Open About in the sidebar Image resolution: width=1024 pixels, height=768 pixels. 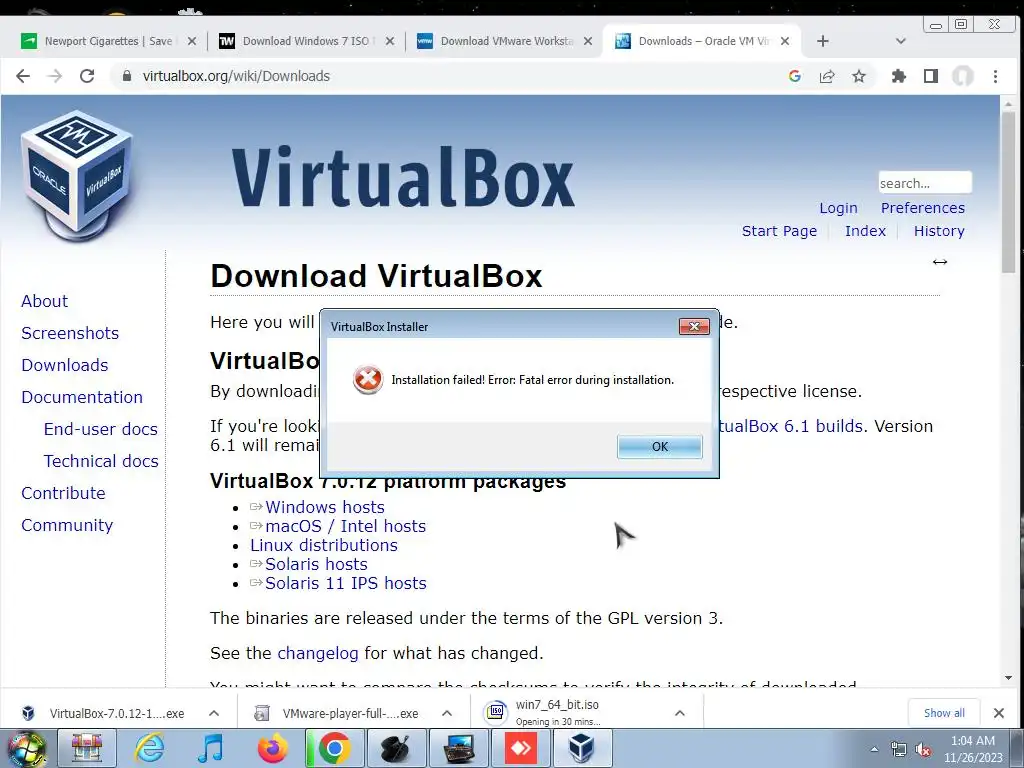(44, 301)
